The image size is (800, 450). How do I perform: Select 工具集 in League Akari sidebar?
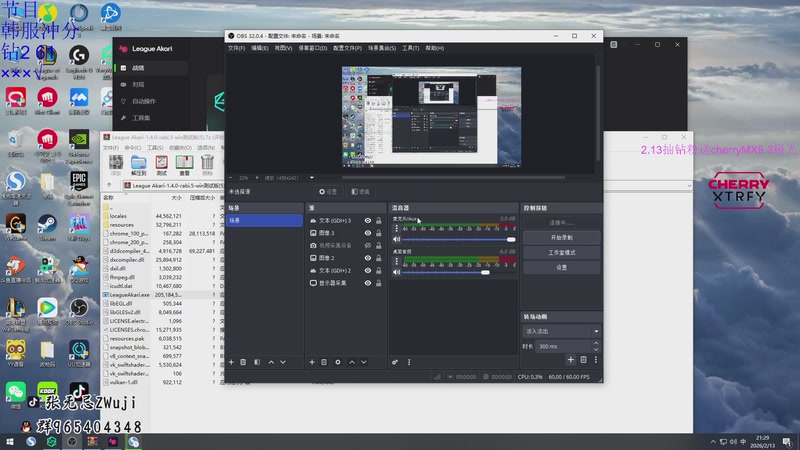click(151, 118)
